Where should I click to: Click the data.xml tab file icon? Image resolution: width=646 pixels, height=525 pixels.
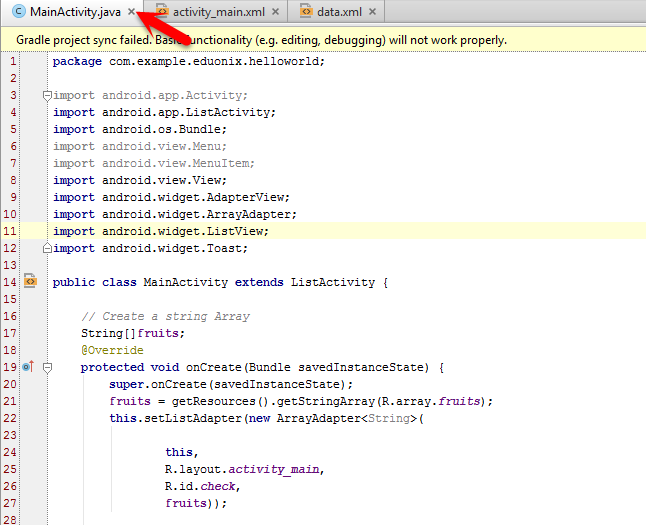tap(306, 11)
